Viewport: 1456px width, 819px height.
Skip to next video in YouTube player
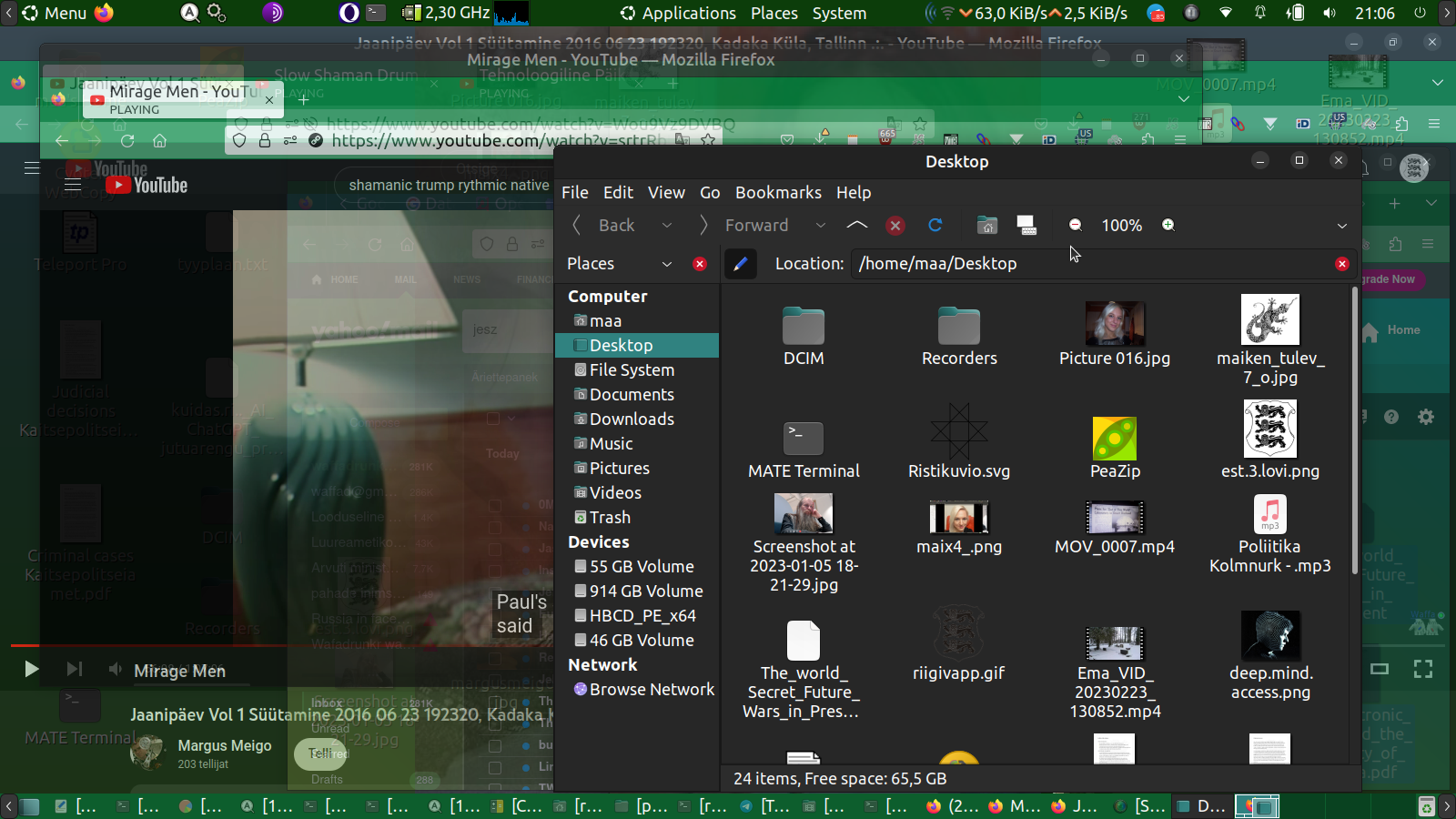(75, 670)
